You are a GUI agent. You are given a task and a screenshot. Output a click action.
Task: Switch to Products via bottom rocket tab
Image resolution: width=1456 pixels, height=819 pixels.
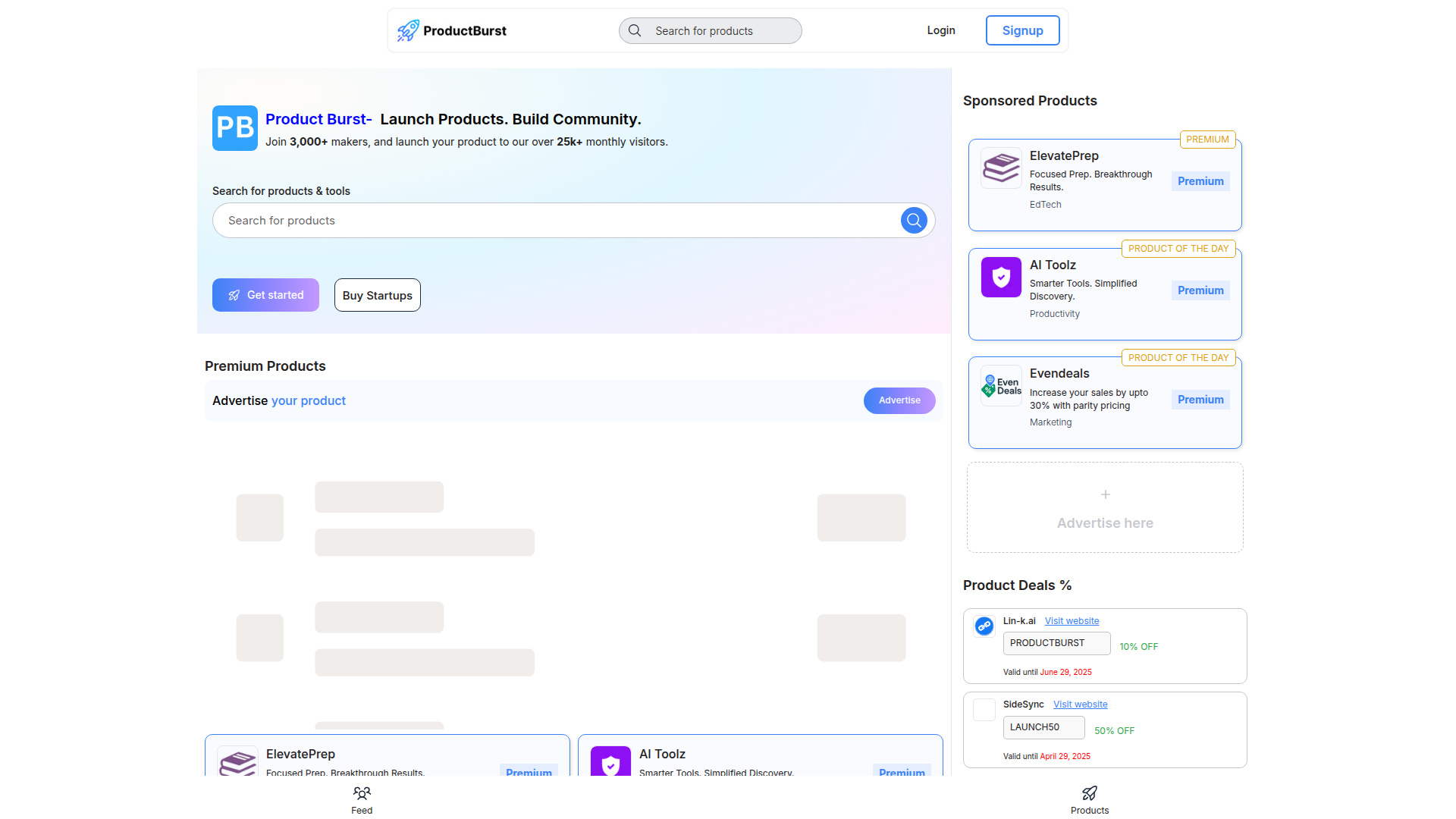click(1090, 799)
